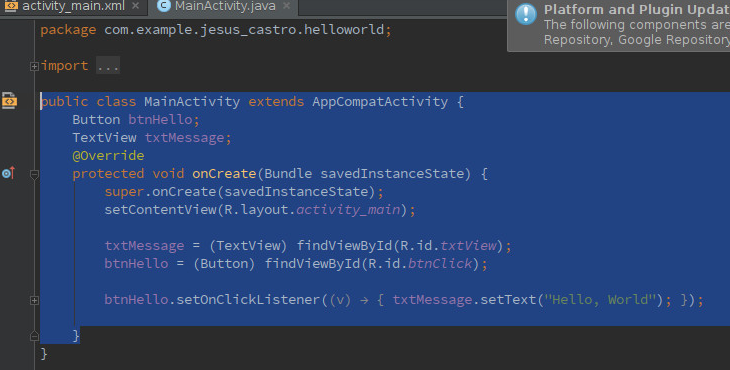Click the final closing brace of the class
Image resolution: width=730 pixels, height=370 pixels.
click(44, 354)
